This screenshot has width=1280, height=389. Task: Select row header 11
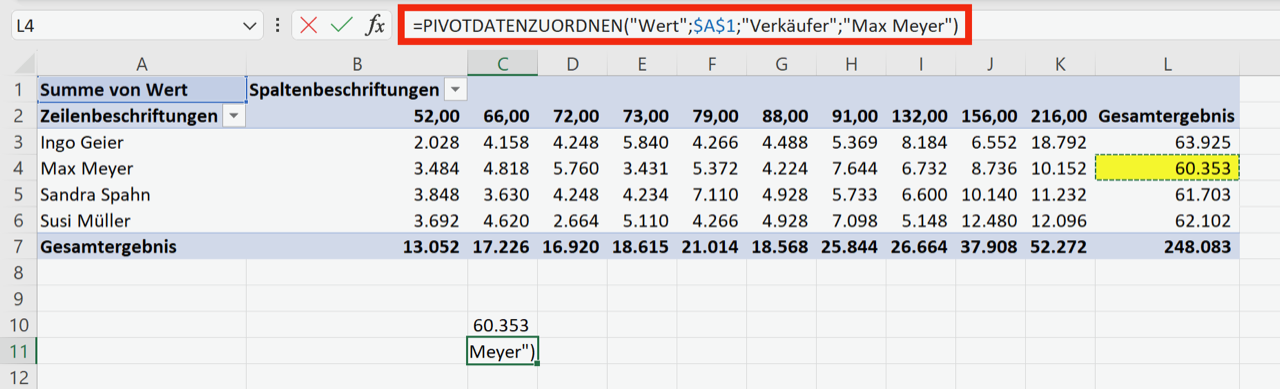pyautogui.click(x=18, y=351)
